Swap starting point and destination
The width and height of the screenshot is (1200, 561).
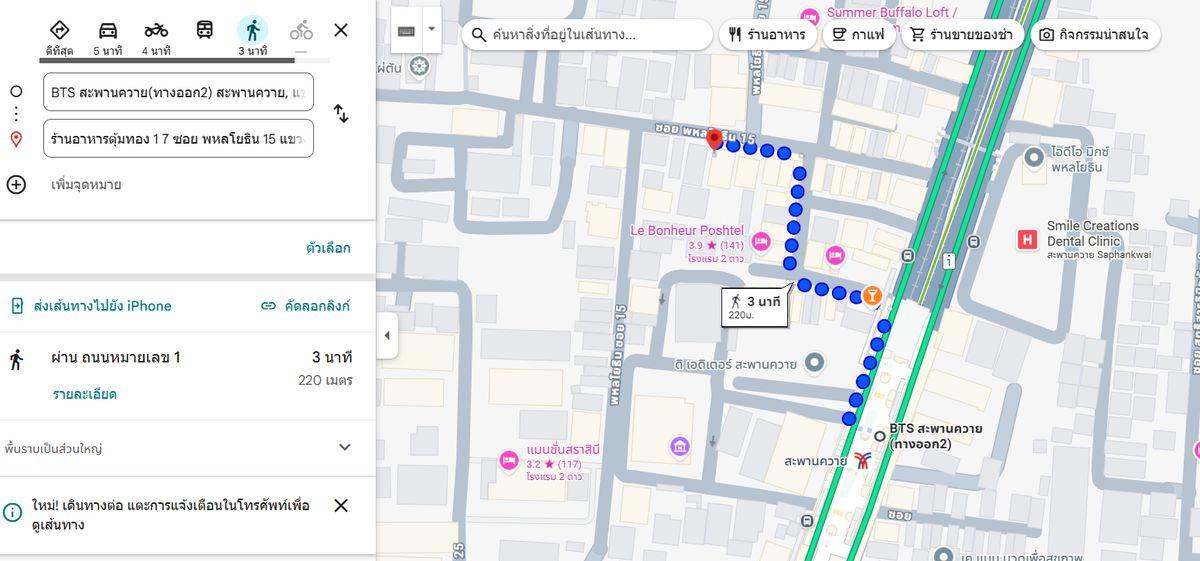[x=341, y=114]
